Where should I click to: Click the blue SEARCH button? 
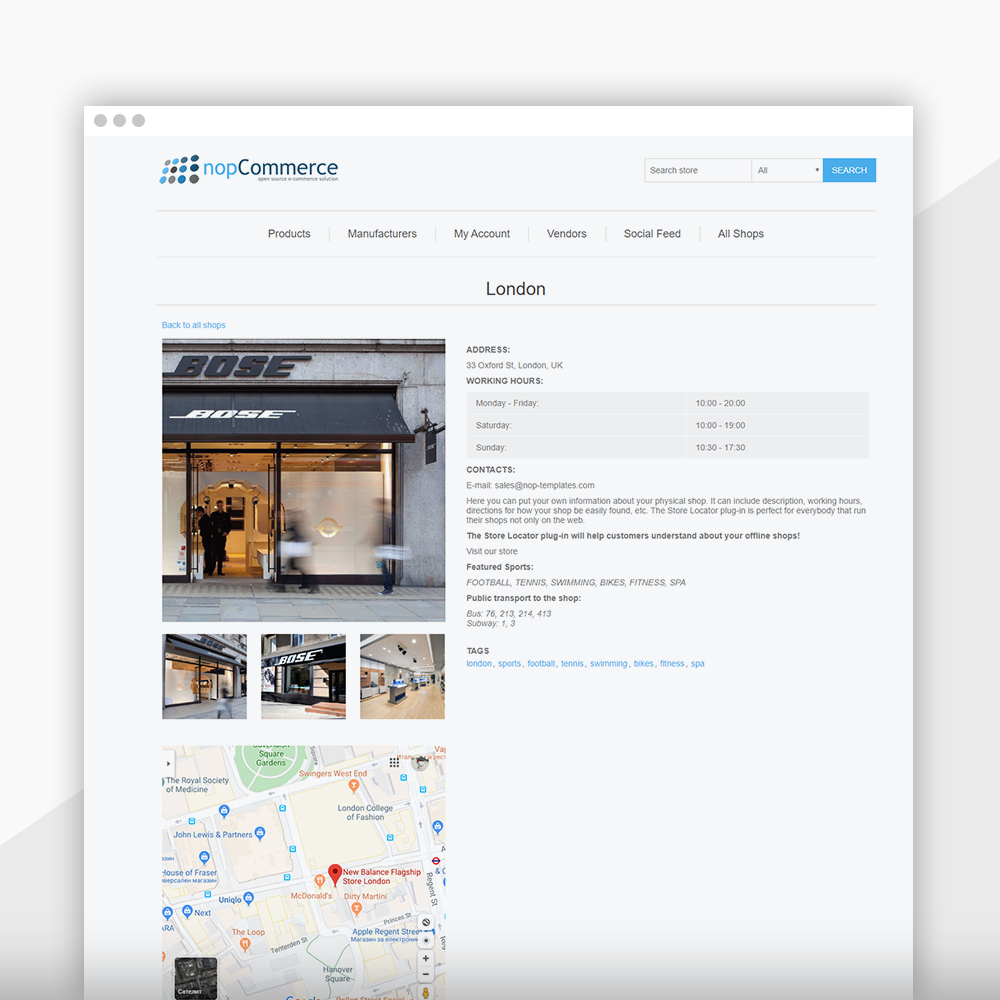[849, 170]
